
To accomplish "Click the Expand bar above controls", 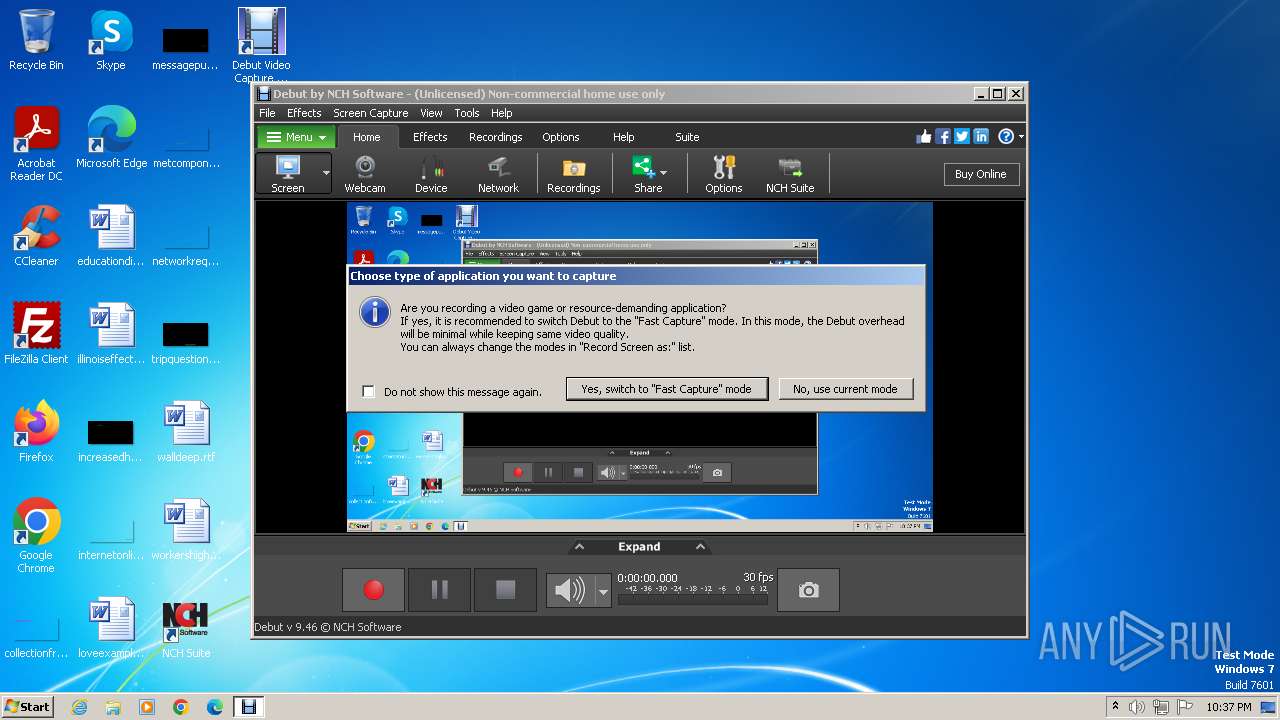I will point(639,547).
